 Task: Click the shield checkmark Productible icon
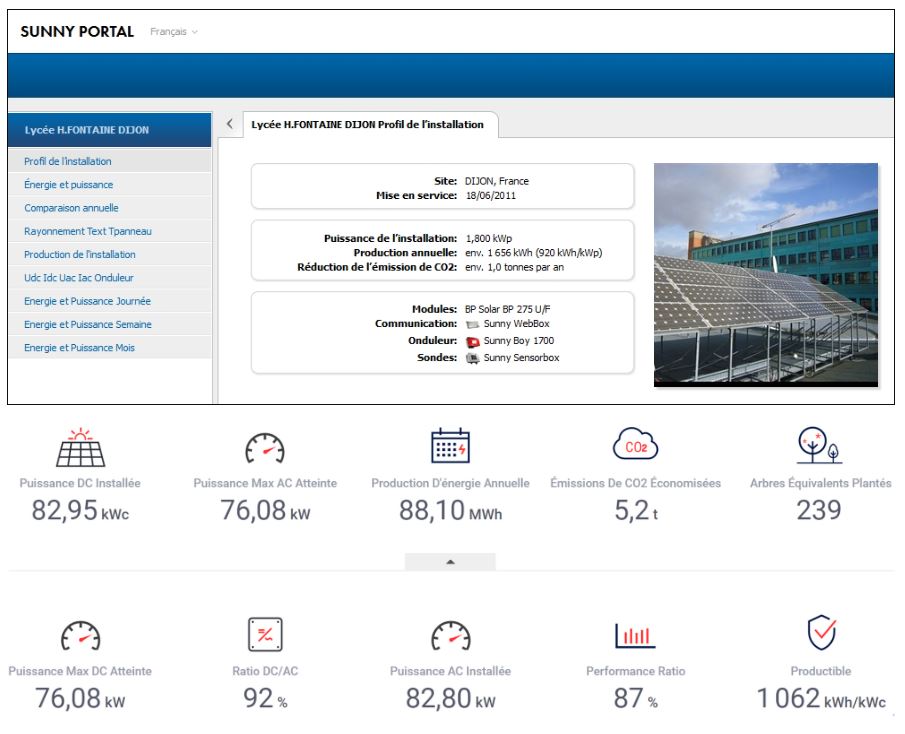tap(821, 632)
